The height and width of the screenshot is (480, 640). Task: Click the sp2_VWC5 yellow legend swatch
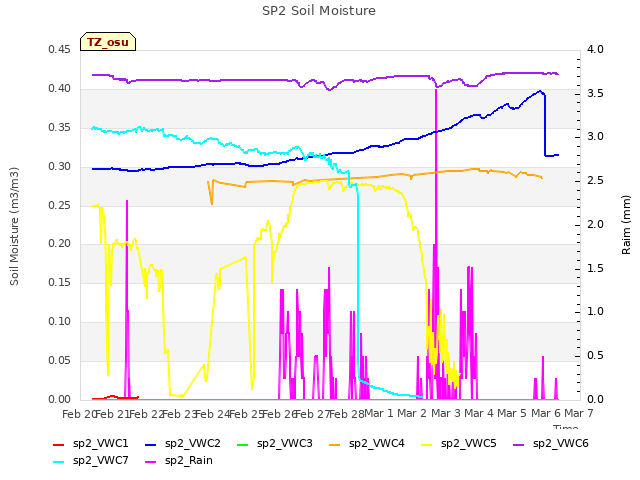tap(427, 444)
